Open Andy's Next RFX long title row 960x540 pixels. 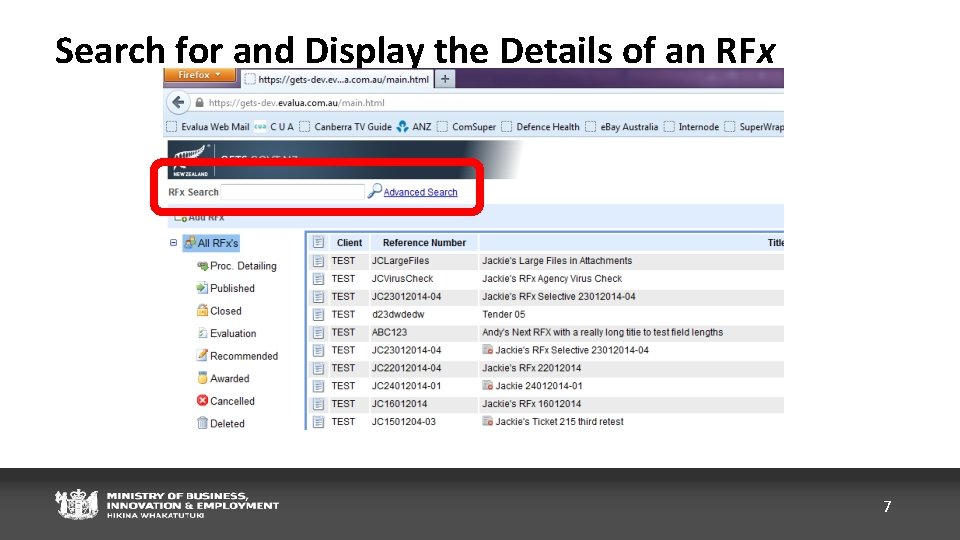coord(602,332)
